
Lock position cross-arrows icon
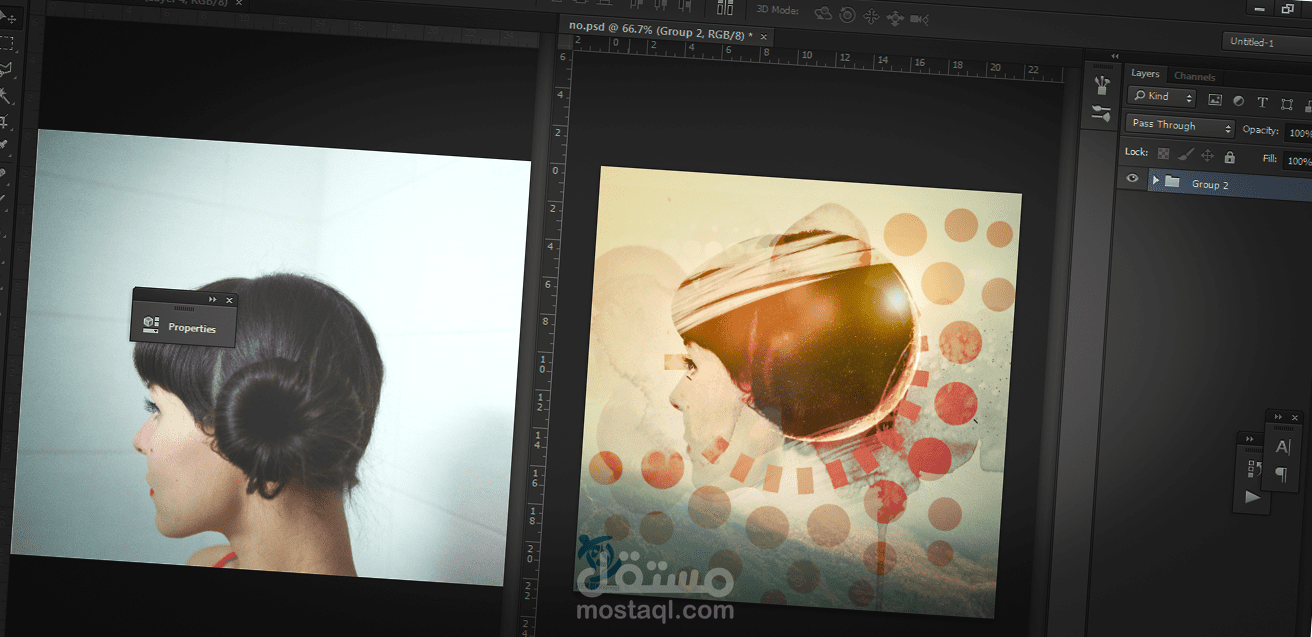(x=1207, y=156)
